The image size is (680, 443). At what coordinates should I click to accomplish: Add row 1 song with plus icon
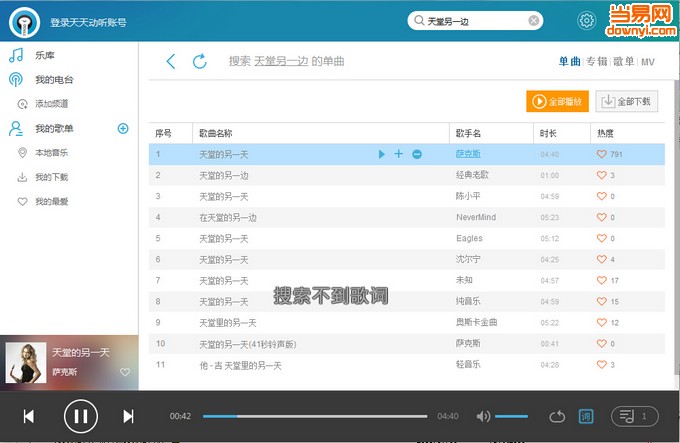[x=399, y=154]
